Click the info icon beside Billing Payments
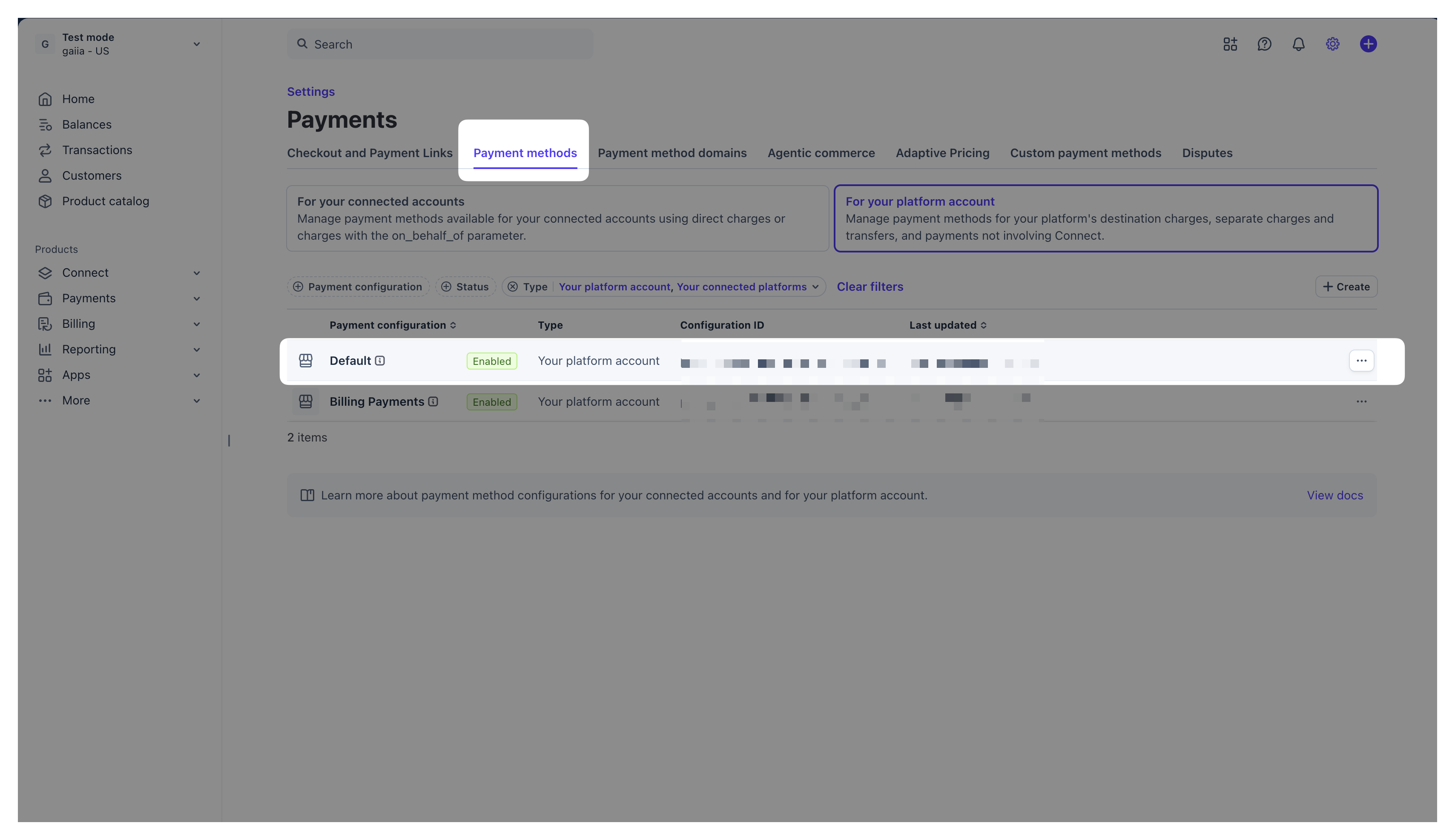 pos(433,401)
